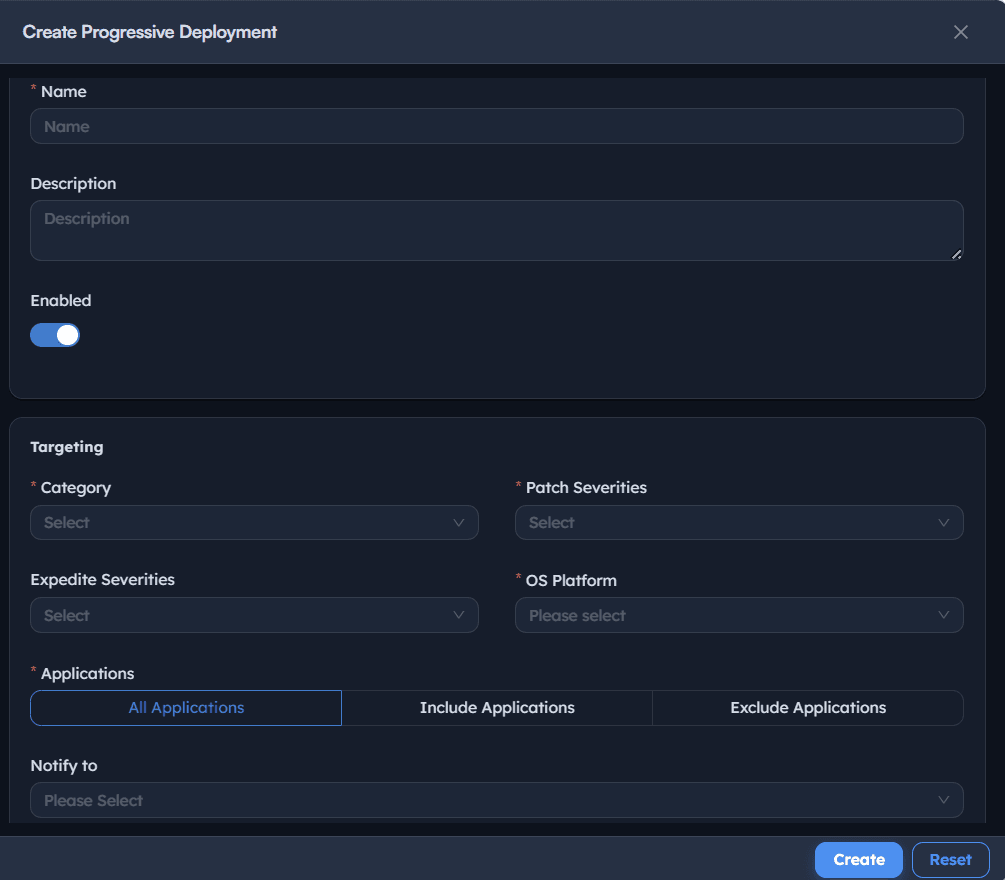
Task: Click the Applications field label
Action: (x=87, y=674)
